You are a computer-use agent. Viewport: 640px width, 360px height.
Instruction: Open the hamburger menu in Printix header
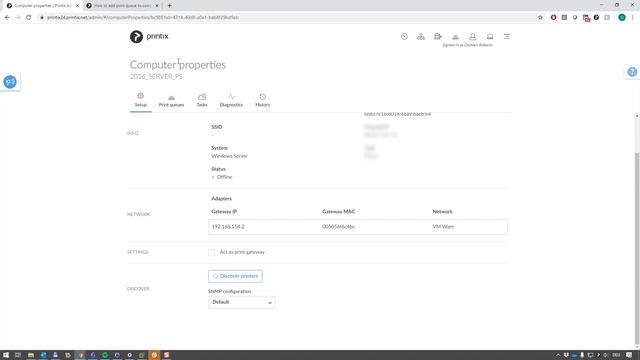pyautogui.click(x=507, y=36)
